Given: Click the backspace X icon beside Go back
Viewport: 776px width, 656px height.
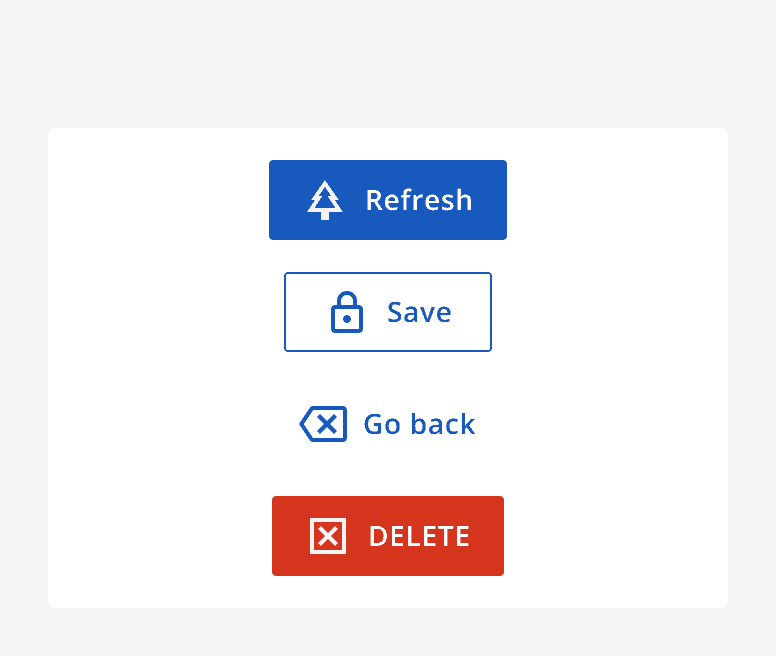Looking at the screenshot, I should [x=324, y=424].
